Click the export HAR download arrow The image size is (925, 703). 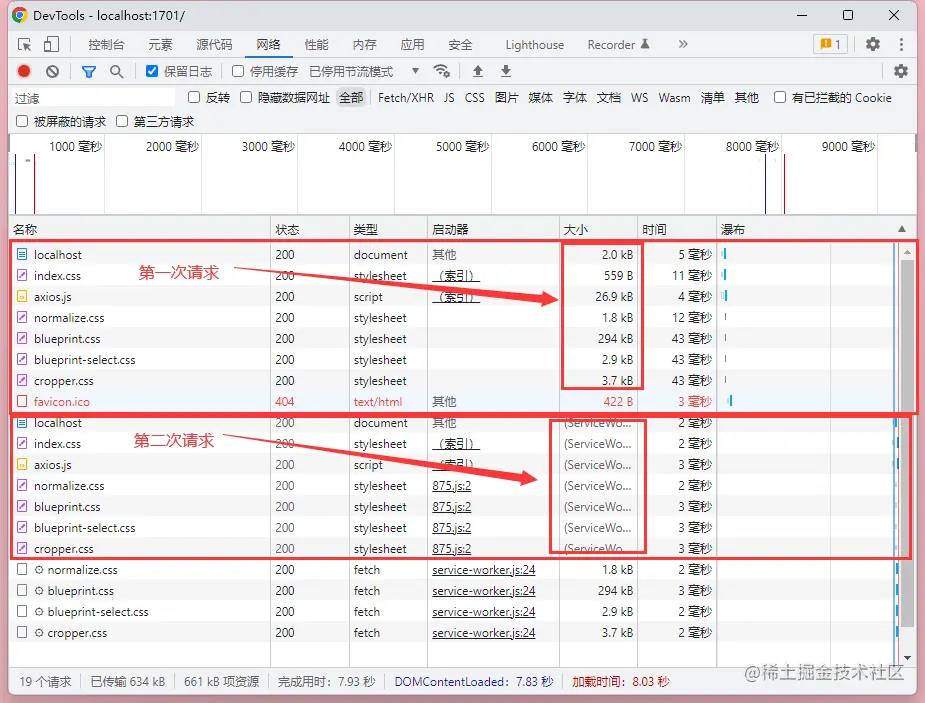(506, 71)
